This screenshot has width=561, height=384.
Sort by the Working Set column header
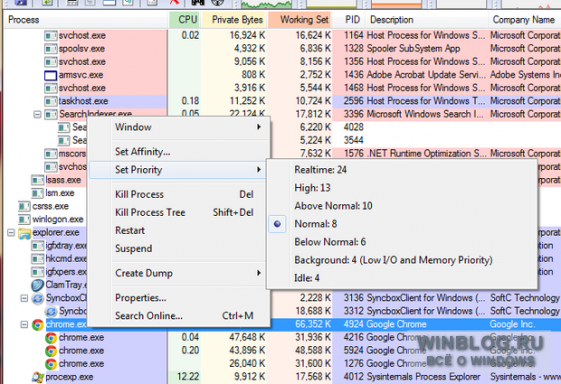pyautogui.click(x=300, y=20)
